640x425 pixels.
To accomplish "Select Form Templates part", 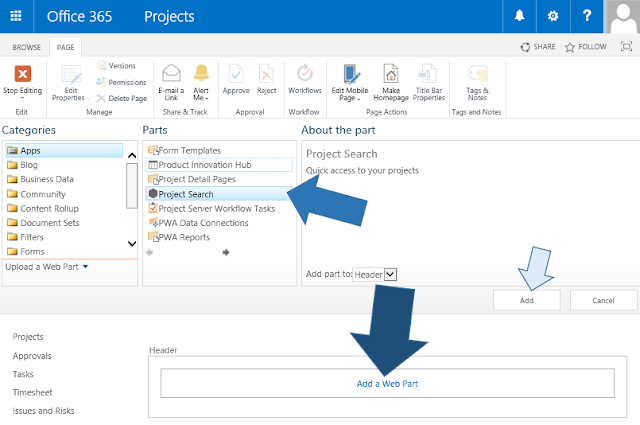I will [184, 151].
